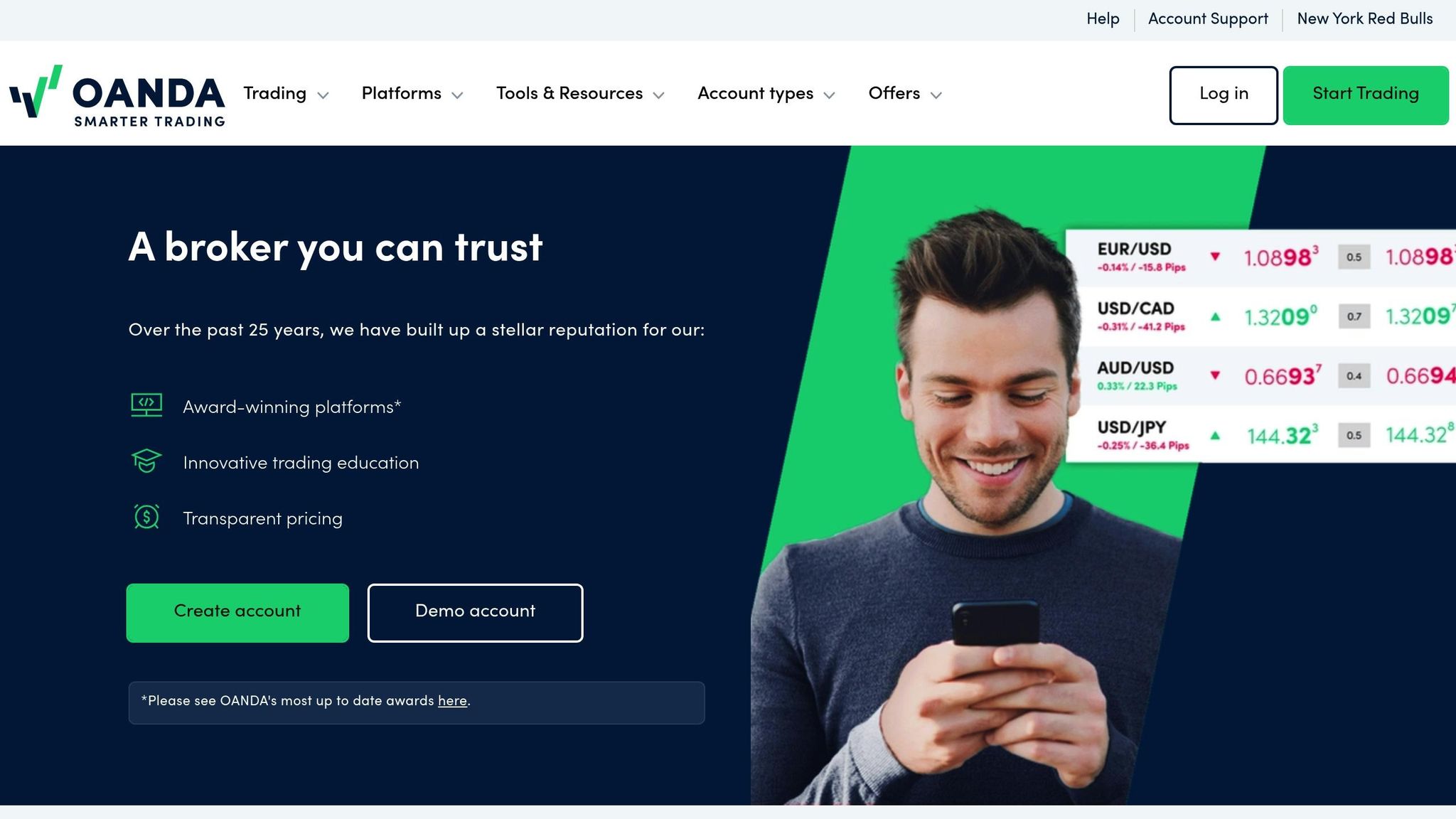Click the dollar sign transparent pricing icon

click(x=146, y=517)
